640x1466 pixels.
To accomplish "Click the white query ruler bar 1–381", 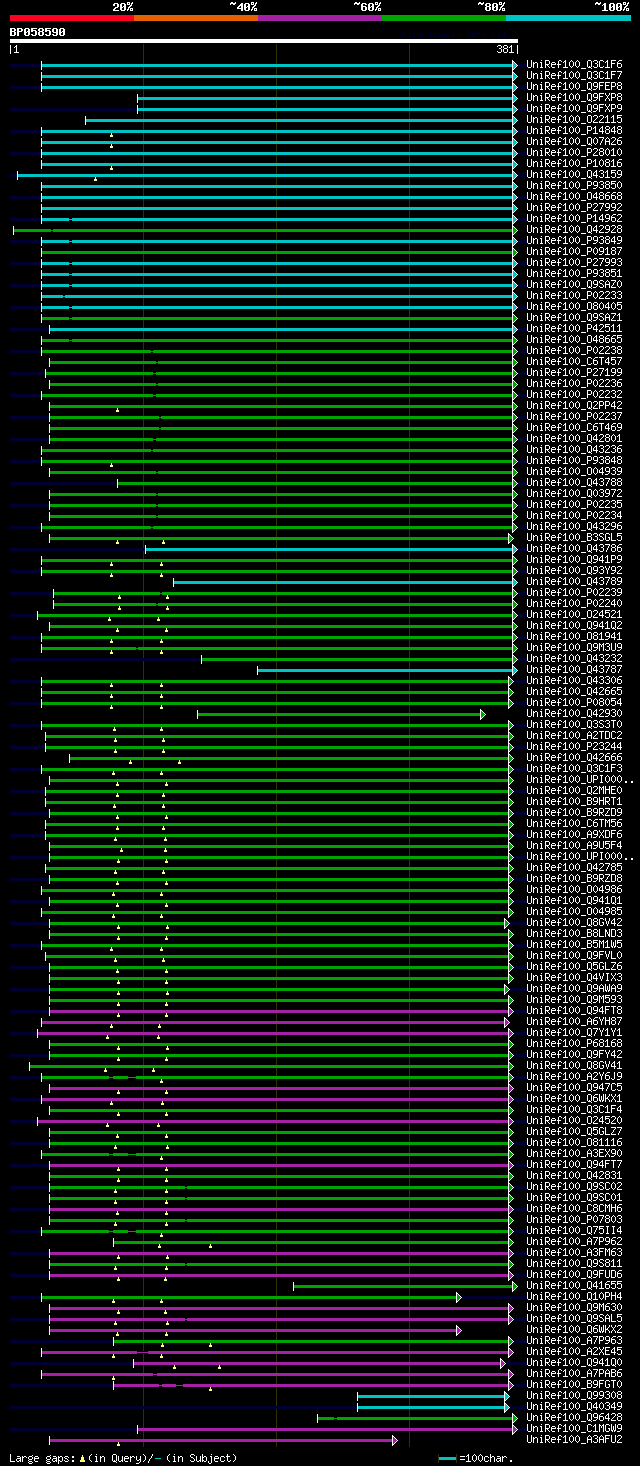I will (264, 41).
